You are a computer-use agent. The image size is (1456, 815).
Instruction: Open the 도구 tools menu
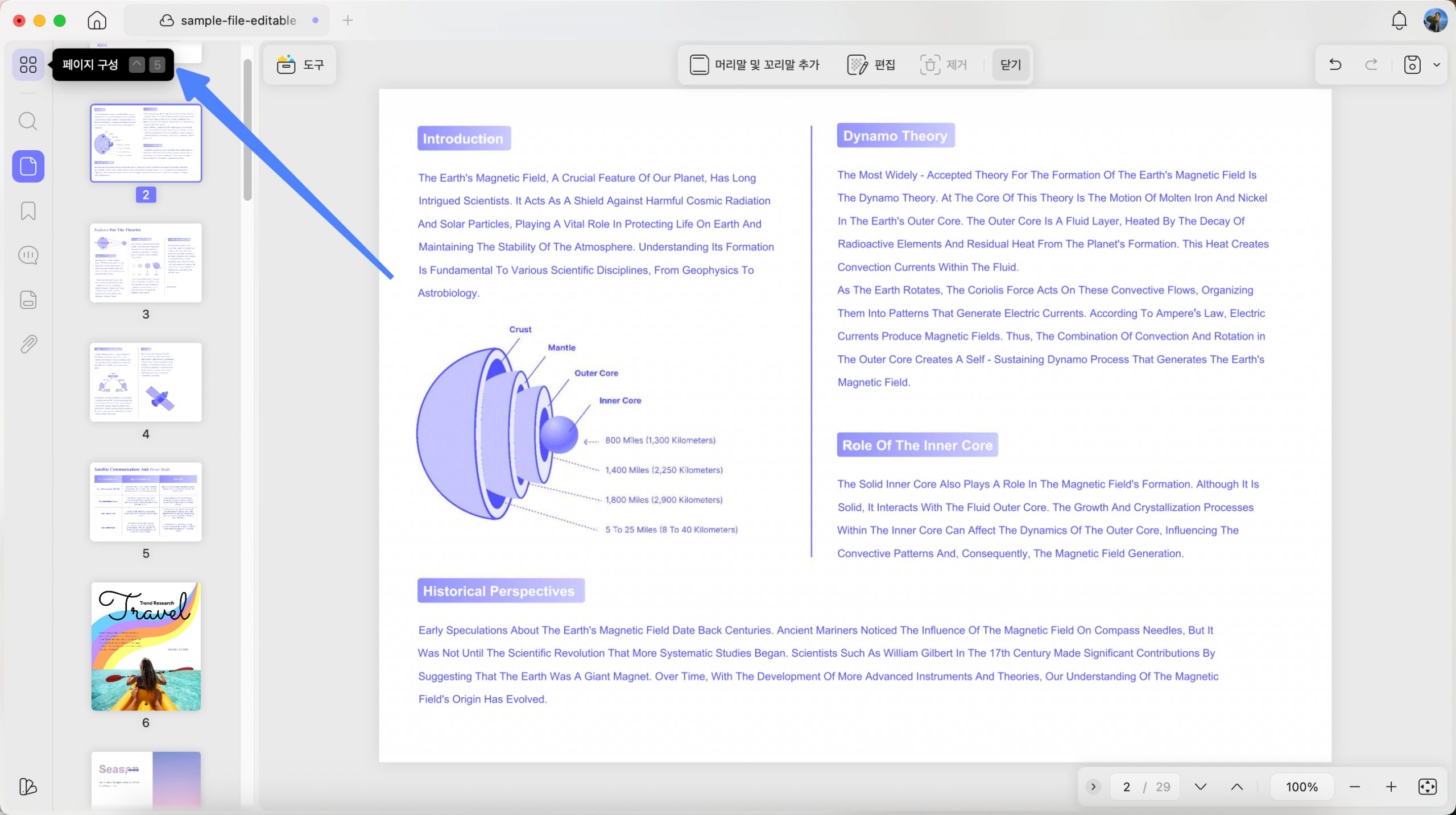click(300, 65)
